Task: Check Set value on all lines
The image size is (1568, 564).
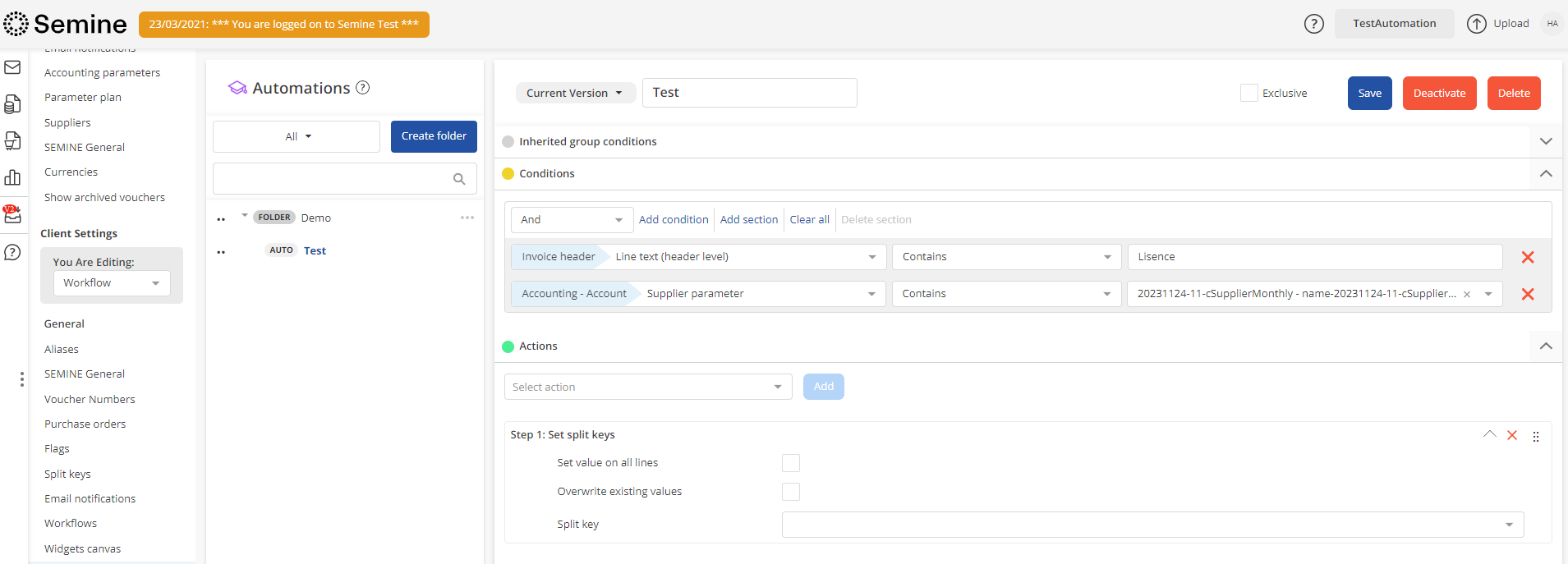Action: (x=790, y=463)
